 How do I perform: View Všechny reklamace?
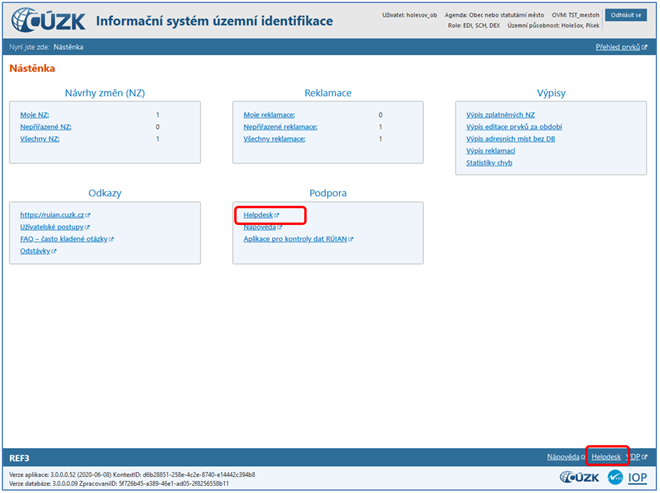274,139
